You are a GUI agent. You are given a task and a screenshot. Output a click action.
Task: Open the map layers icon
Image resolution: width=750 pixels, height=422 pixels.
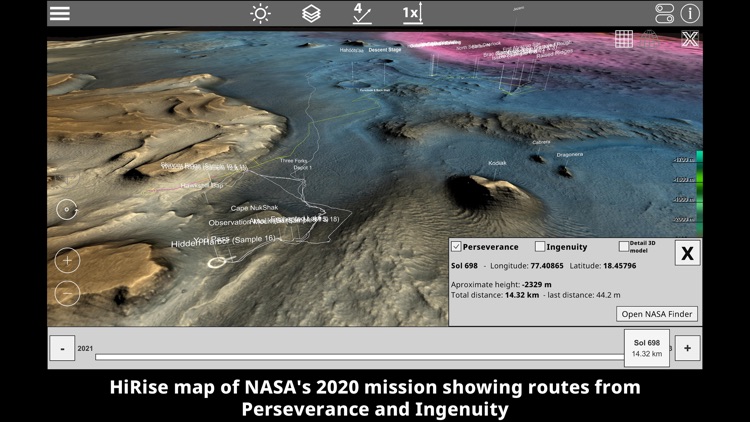pyautogui.click(x=311, y=13)
